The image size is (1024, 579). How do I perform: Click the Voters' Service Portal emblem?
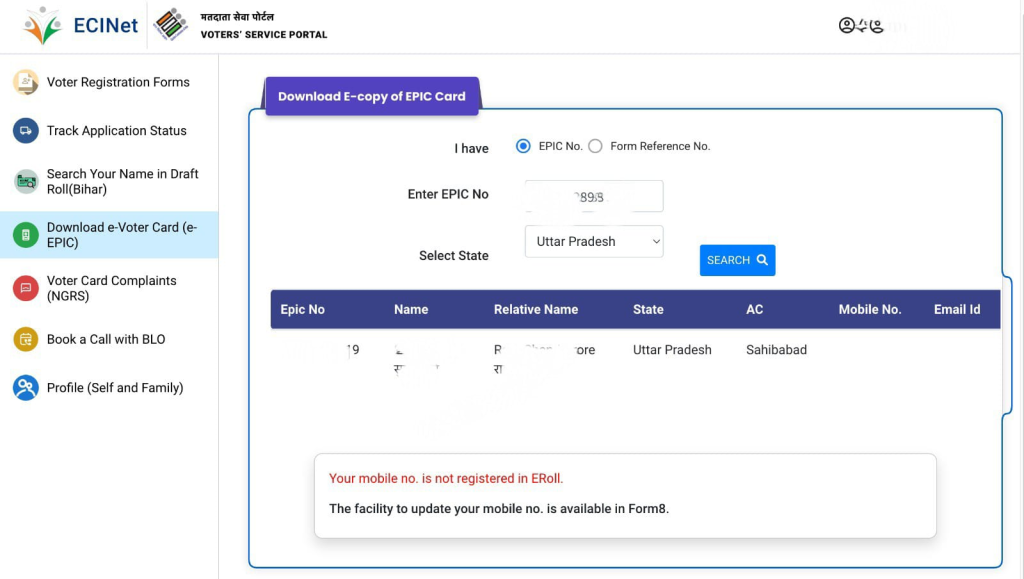coord(171,26)
